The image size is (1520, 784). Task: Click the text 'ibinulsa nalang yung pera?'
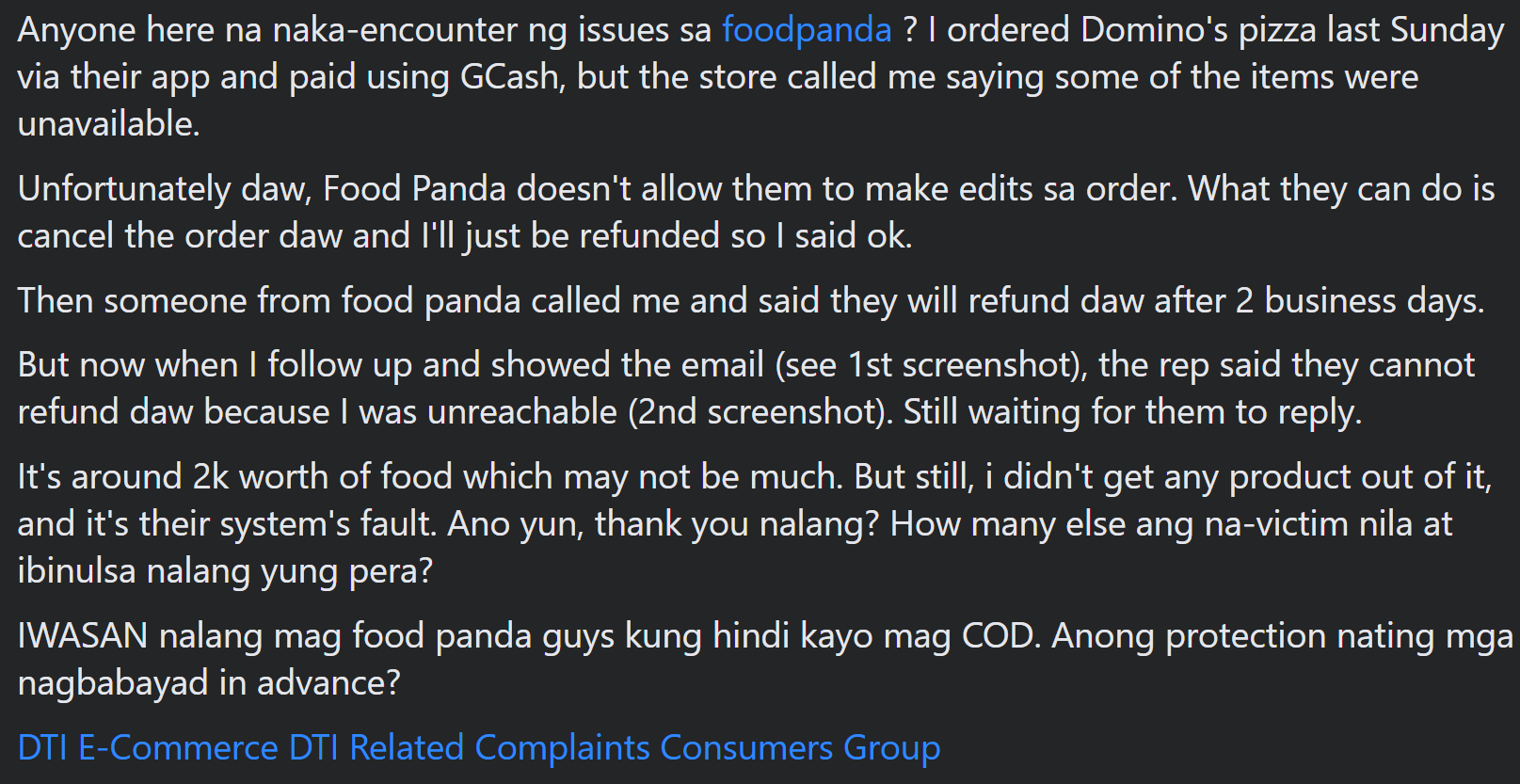225,571
